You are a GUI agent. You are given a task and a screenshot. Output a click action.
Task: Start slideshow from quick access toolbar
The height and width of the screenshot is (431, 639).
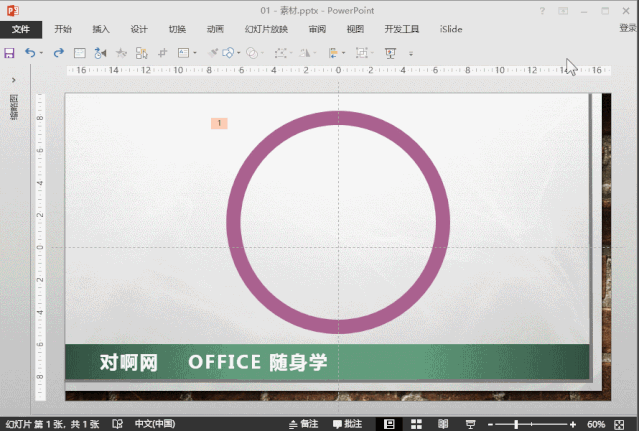[x=390, y=53]
